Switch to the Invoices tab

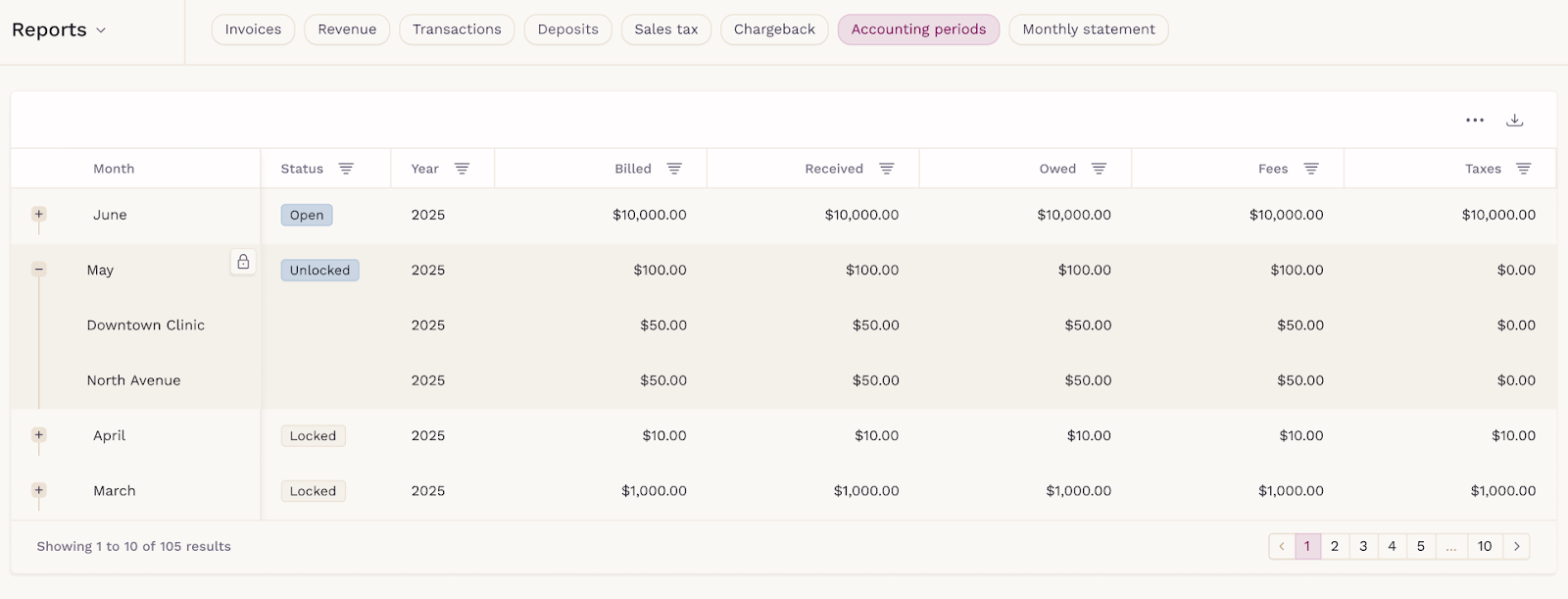coord(253,29)
